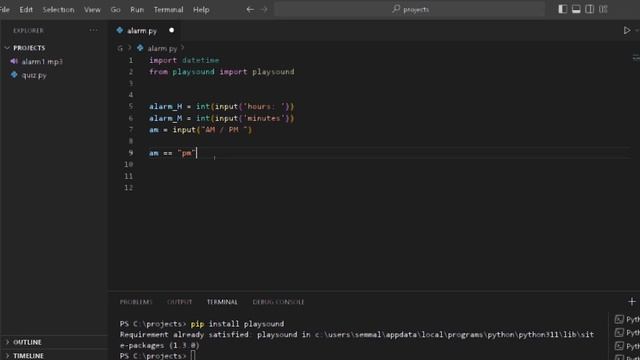Toggle the secondary side bar layout icon
The width and height of the screenshot is (640, 360).
pyautogui.click(x=589, y=9)
